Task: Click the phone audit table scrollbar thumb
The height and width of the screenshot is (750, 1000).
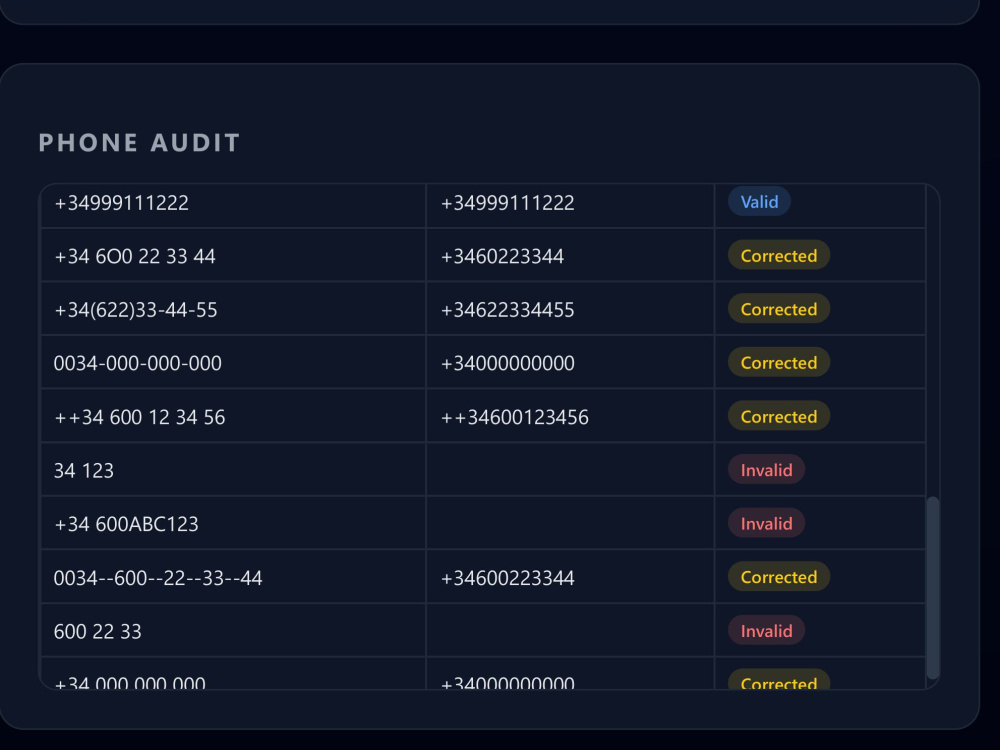Action: coord(932,588)
